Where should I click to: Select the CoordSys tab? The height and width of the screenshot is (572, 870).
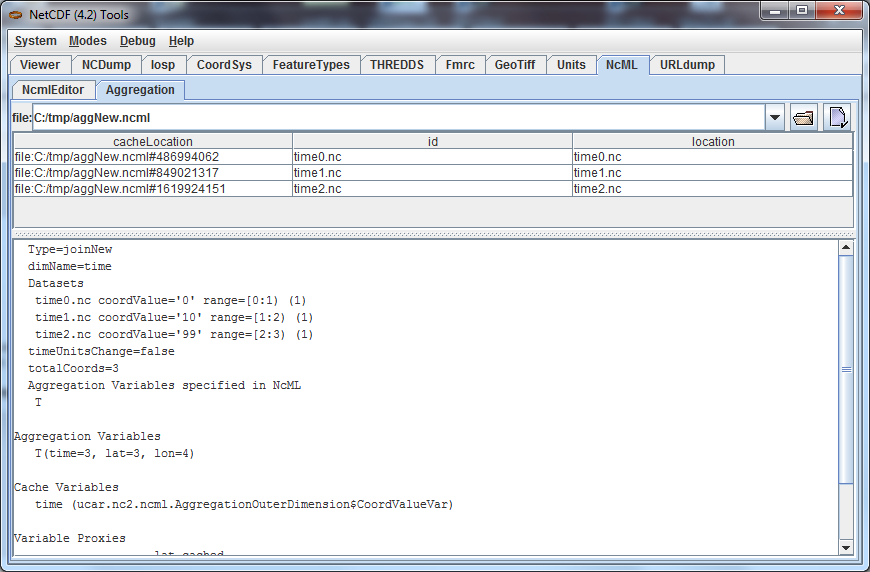pos(224,65)
